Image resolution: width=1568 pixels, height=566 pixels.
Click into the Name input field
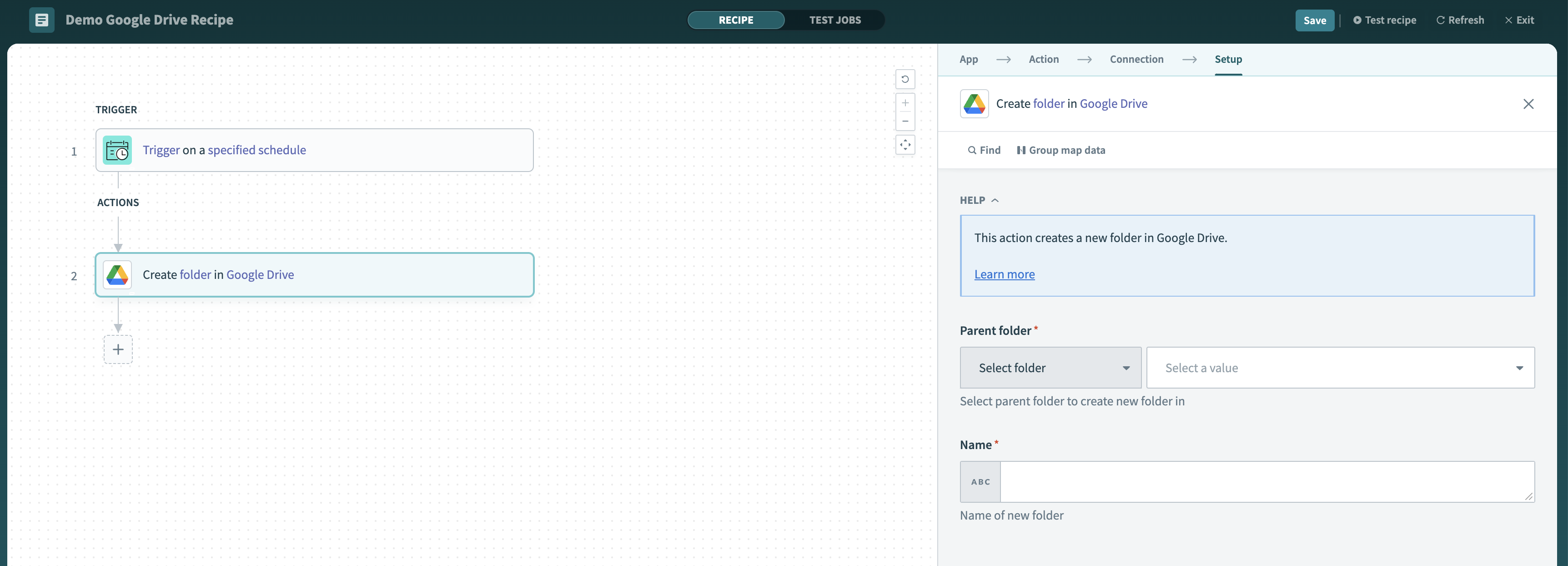(1267, 482)
